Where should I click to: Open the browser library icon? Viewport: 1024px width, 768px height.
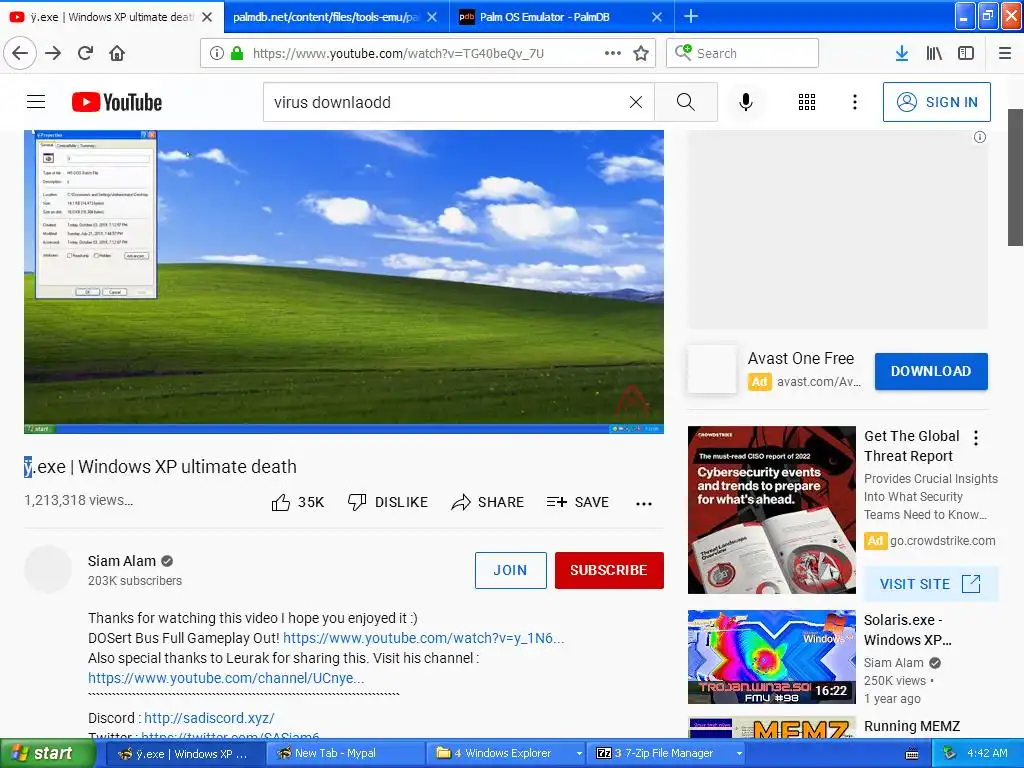pyautogui.click(x=934, y=53)
